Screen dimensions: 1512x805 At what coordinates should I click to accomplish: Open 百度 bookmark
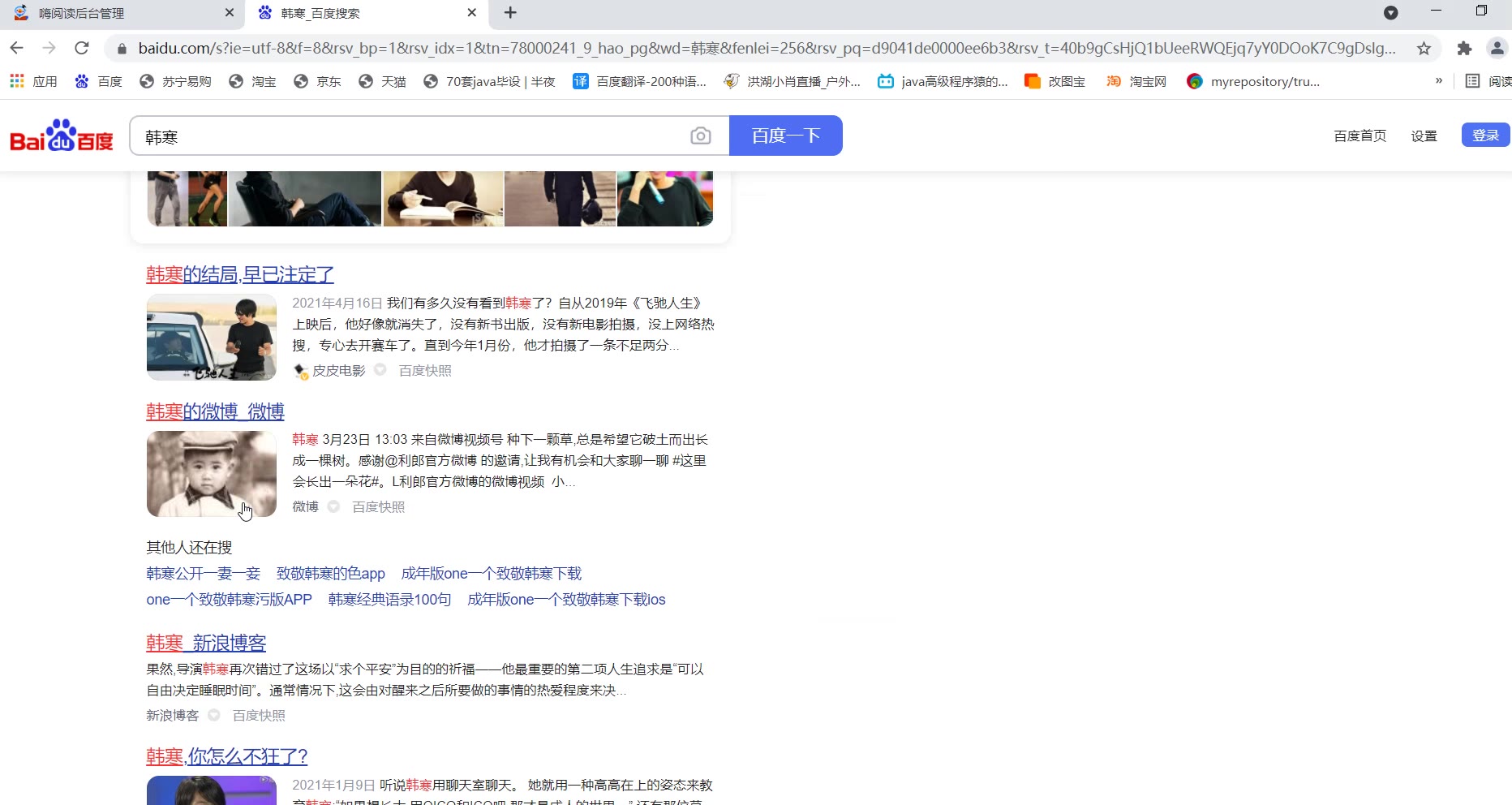pos(98,81)
